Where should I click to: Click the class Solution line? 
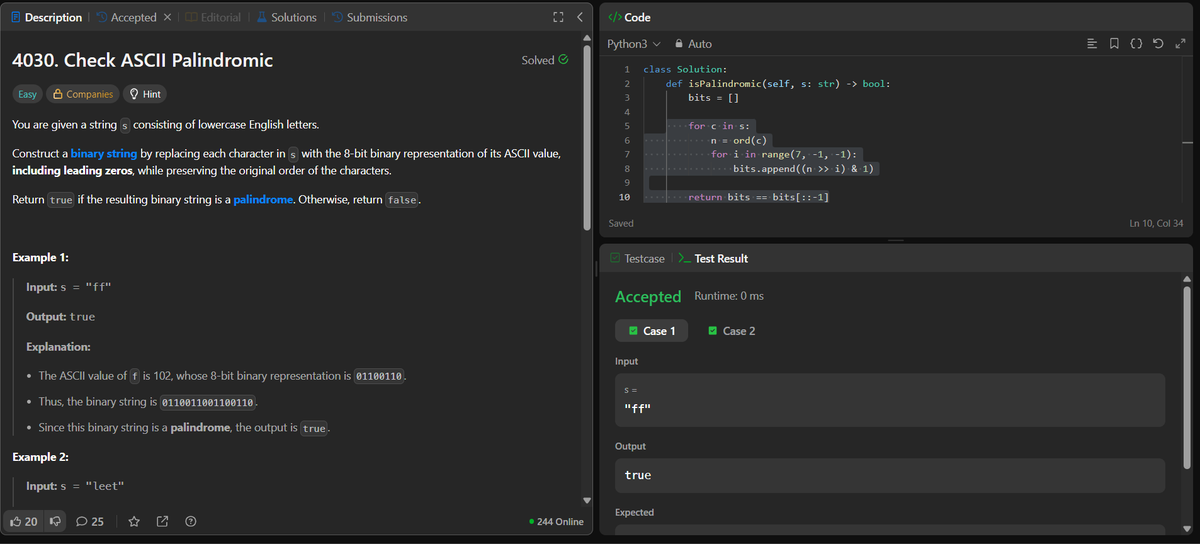click(x=685, y=69)
